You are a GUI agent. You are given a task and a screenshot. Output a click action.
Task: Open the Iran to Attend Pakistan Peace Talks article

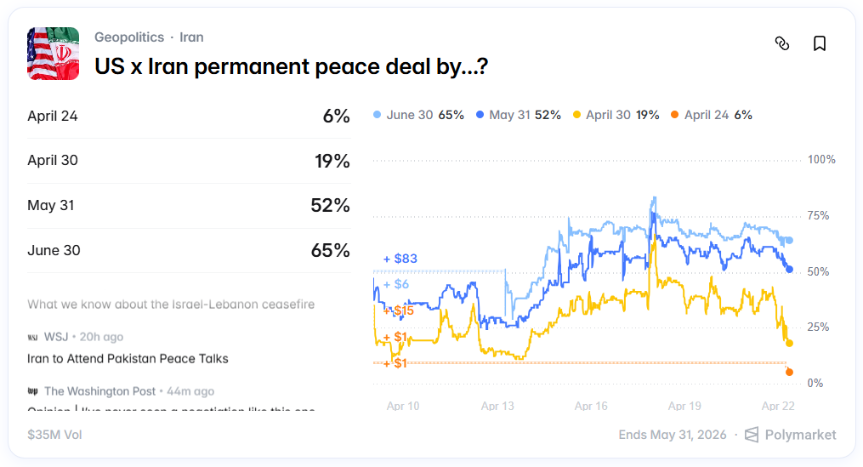[x=128, y=357]
